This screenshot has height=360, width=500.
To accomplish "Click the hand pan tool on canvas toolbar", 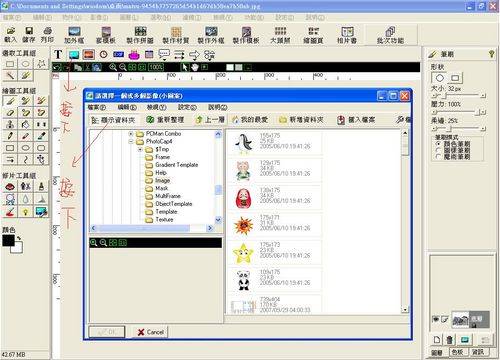I will point(194,67).
